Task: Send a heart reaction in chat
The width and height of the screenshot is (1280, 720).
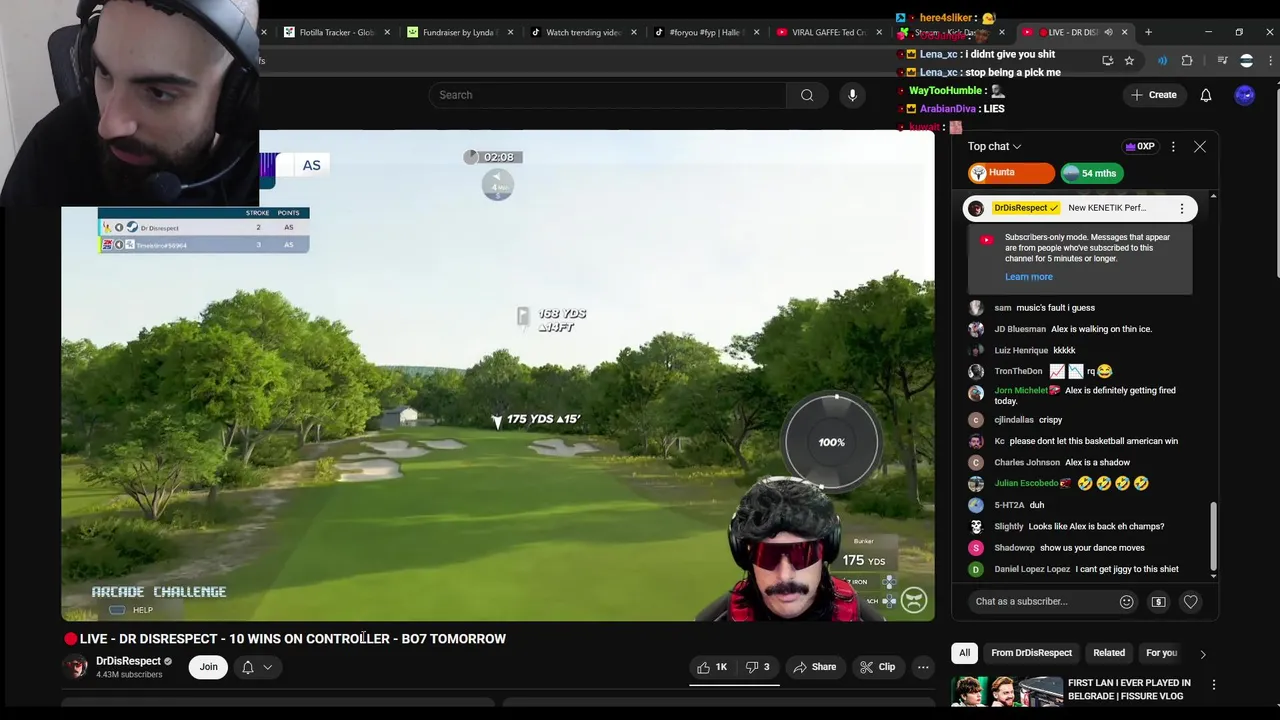Action: pos(1190,602)
